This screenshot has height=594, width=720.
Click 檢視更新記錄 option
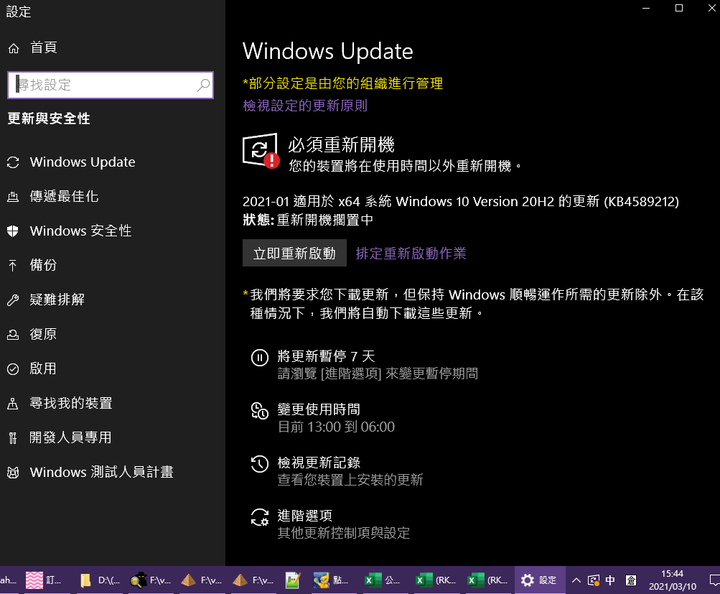pyautogui.click(x=319, y=463)
